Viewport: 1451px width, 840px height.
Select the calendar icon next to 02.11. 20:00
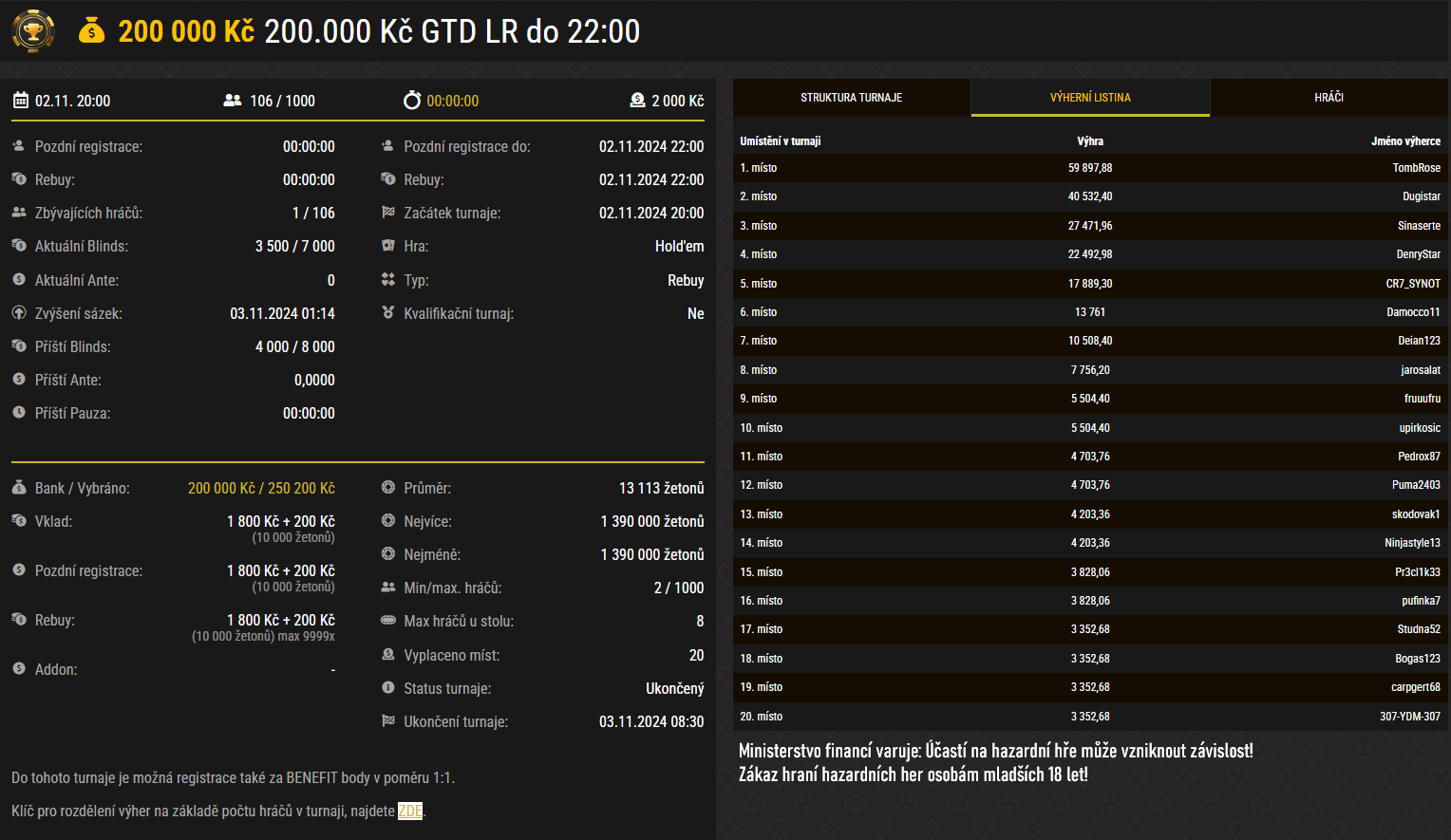tap(20, 101)
